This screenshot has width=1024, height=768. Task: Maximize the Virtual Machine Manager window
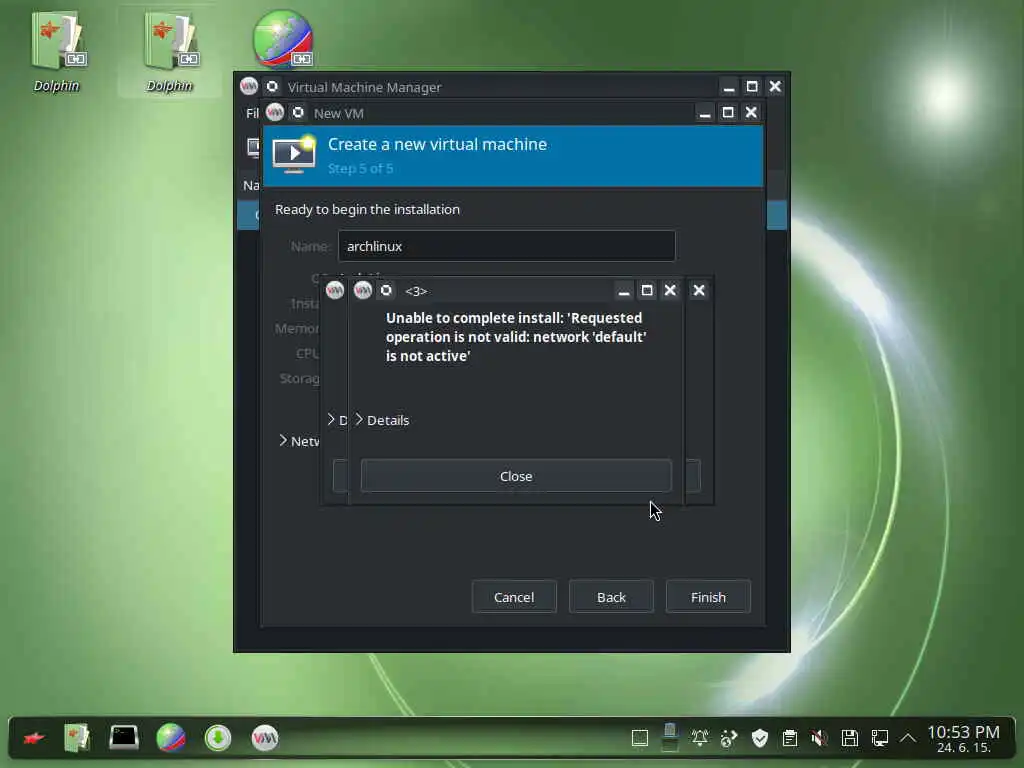tap(752, 87)
